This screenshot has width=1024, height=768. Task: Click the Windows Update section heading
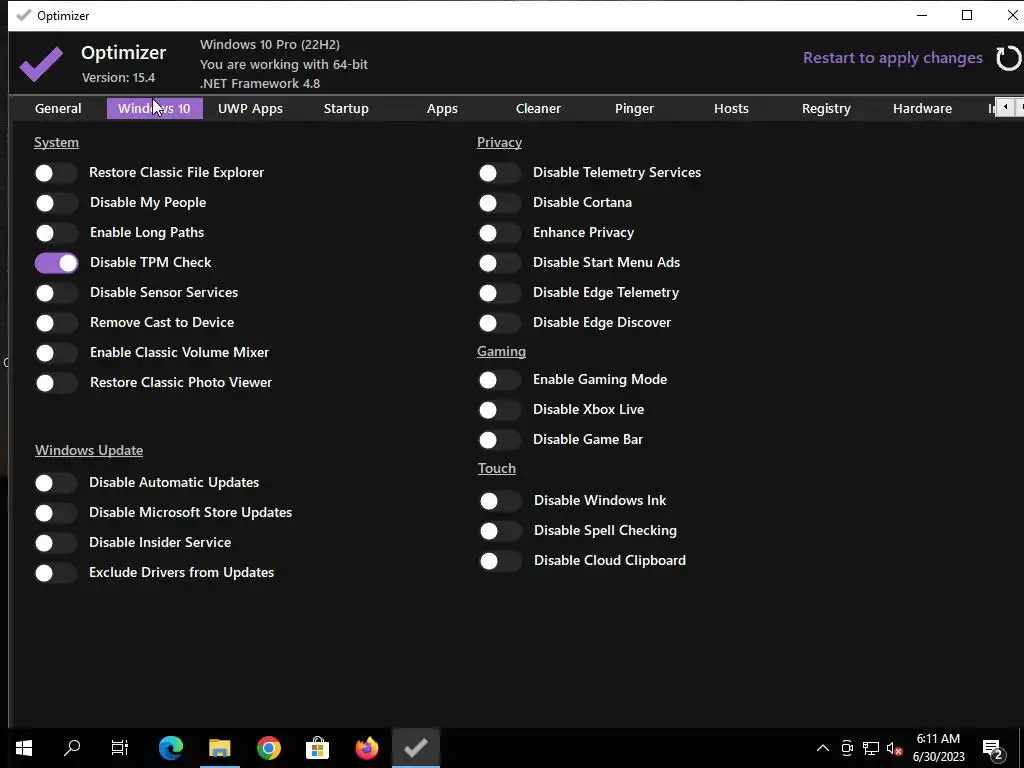pos(89,451)
